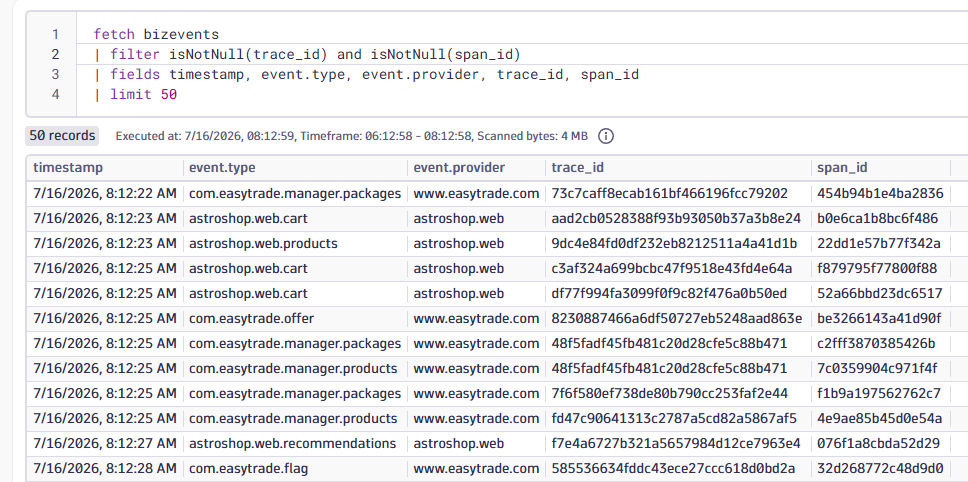Select span_id 22dd1e57b77f342a

tap(879, 244)
